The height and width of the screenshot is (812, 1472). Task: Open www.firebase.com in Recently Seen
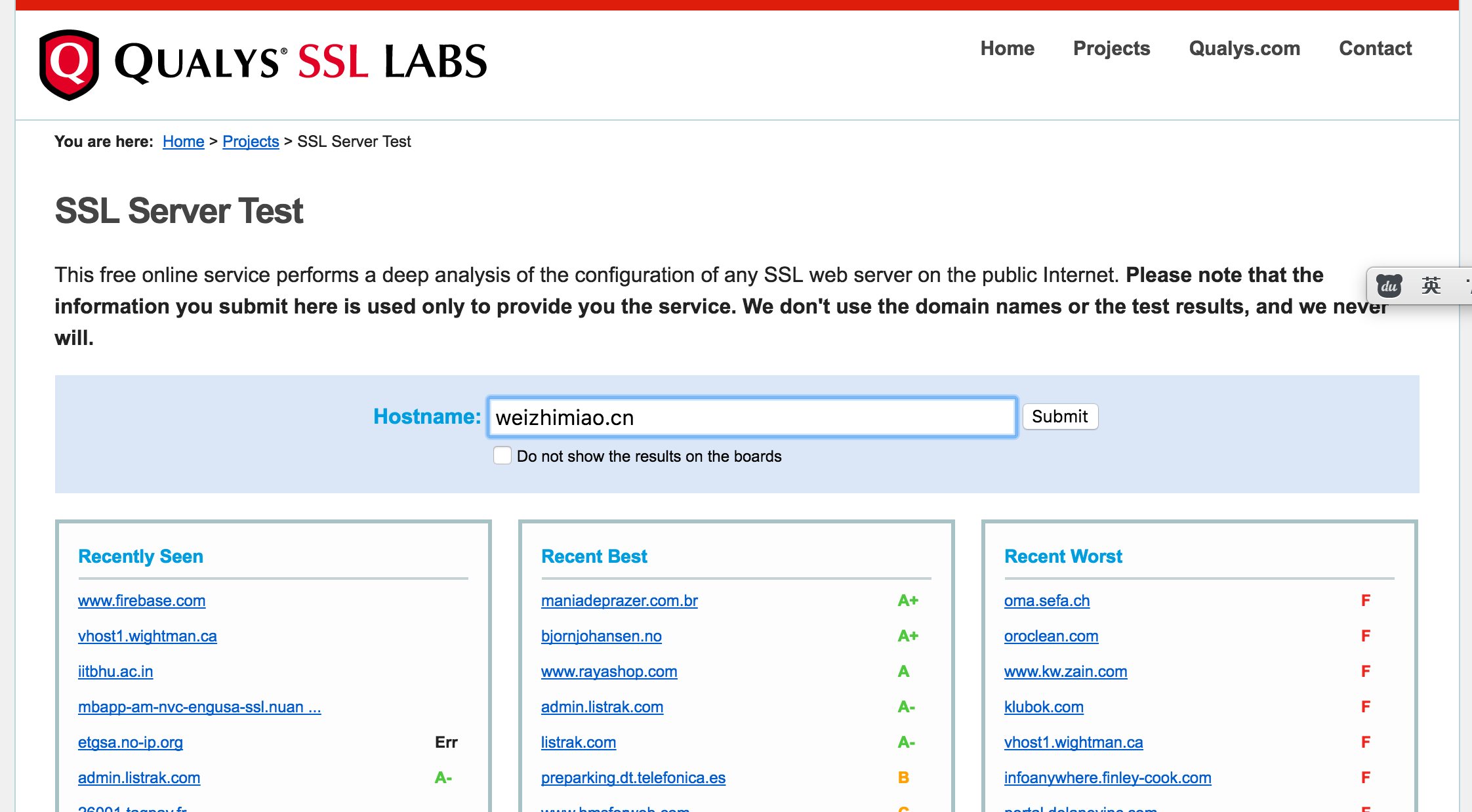(x=142, y=601)
